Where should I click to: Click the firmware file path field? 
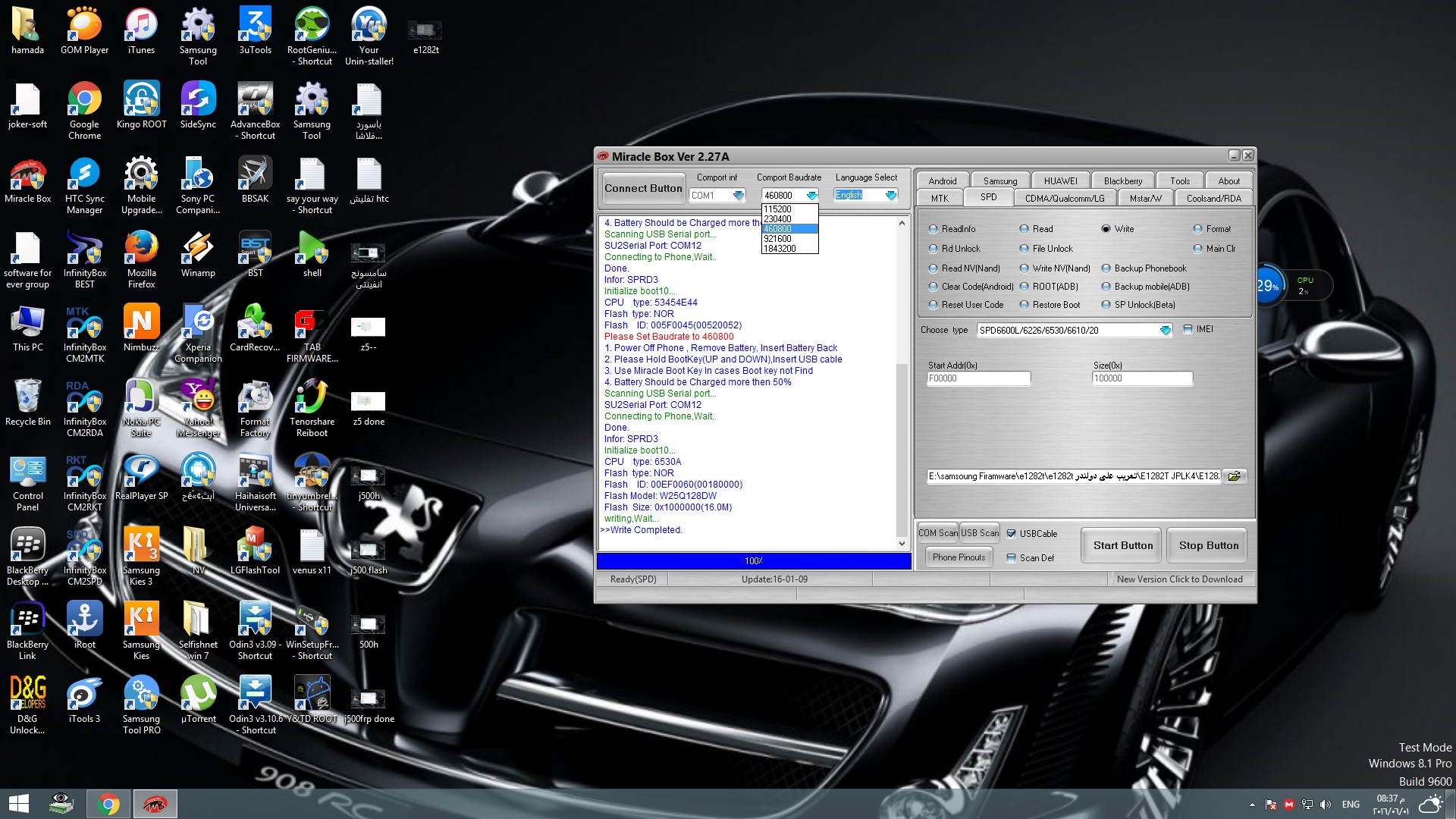(x=1073, y=476)
